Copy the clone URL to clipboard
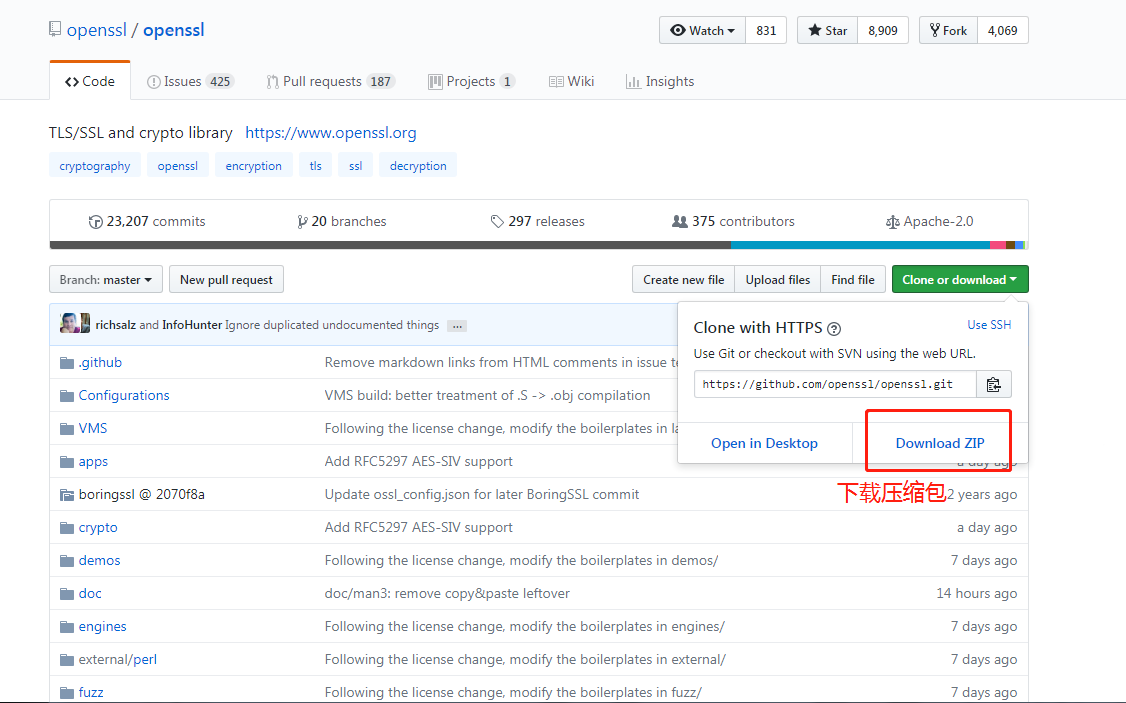This screenshot has height=703, width=1126. pyautogui.click(x=994, y=385)
